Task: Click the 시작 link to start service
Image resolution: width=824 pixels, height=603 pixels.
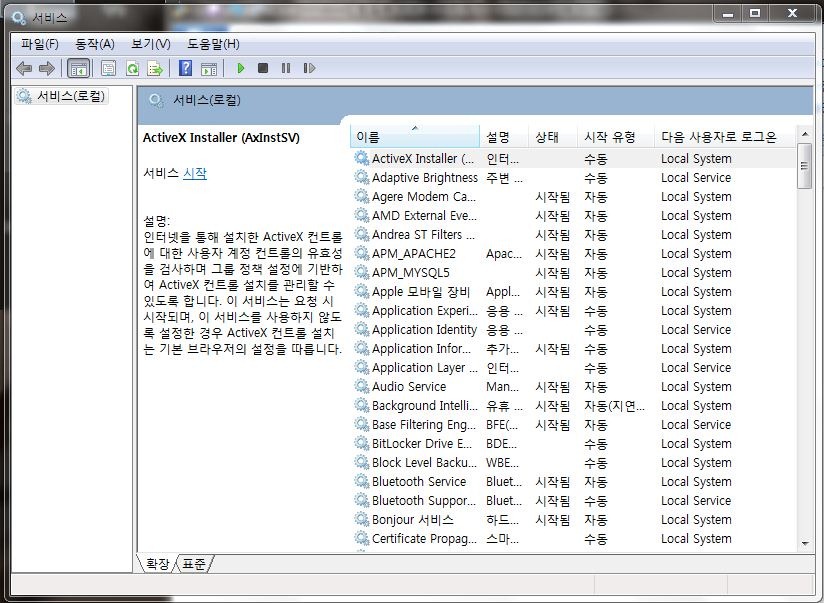Action: 195,173
